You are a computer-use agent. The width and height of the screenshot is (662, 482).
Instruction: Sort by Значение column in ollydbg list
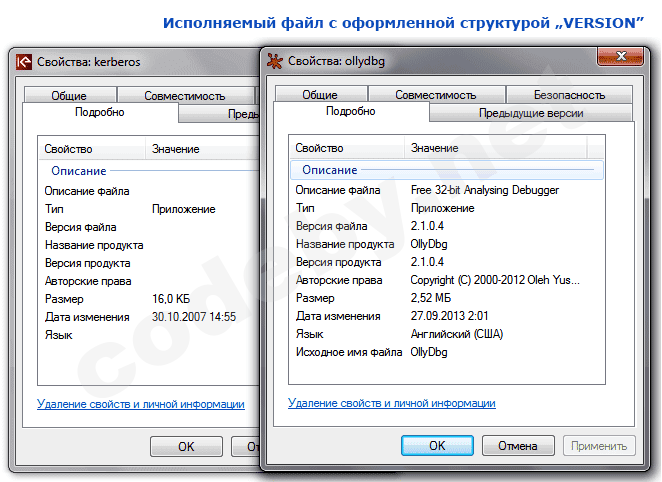pyautogui.click(x=496, y=148)
